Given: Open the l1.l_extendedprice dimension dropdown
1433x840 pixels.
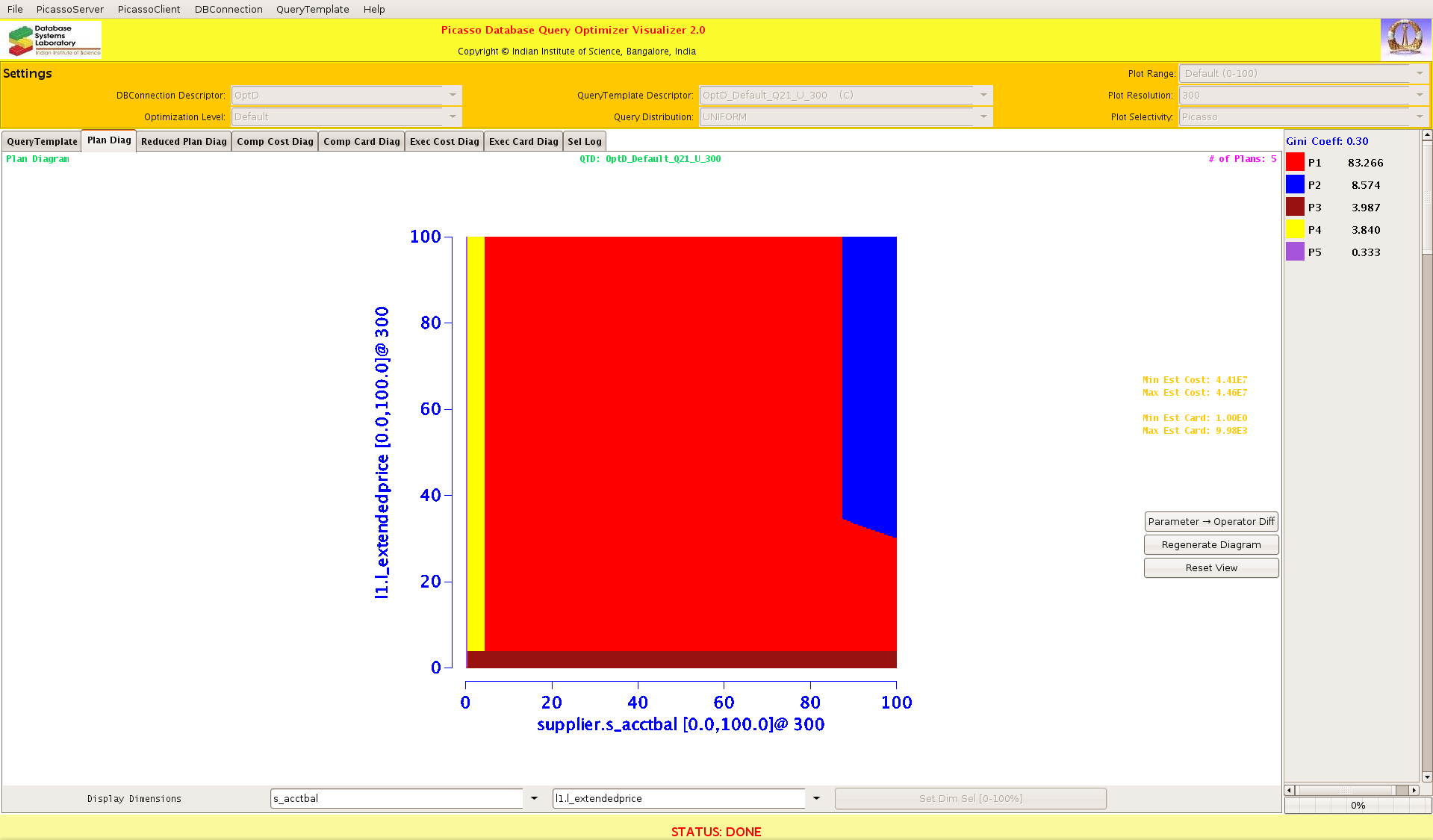Looking at the screenshot, I should tap(816, 798).
